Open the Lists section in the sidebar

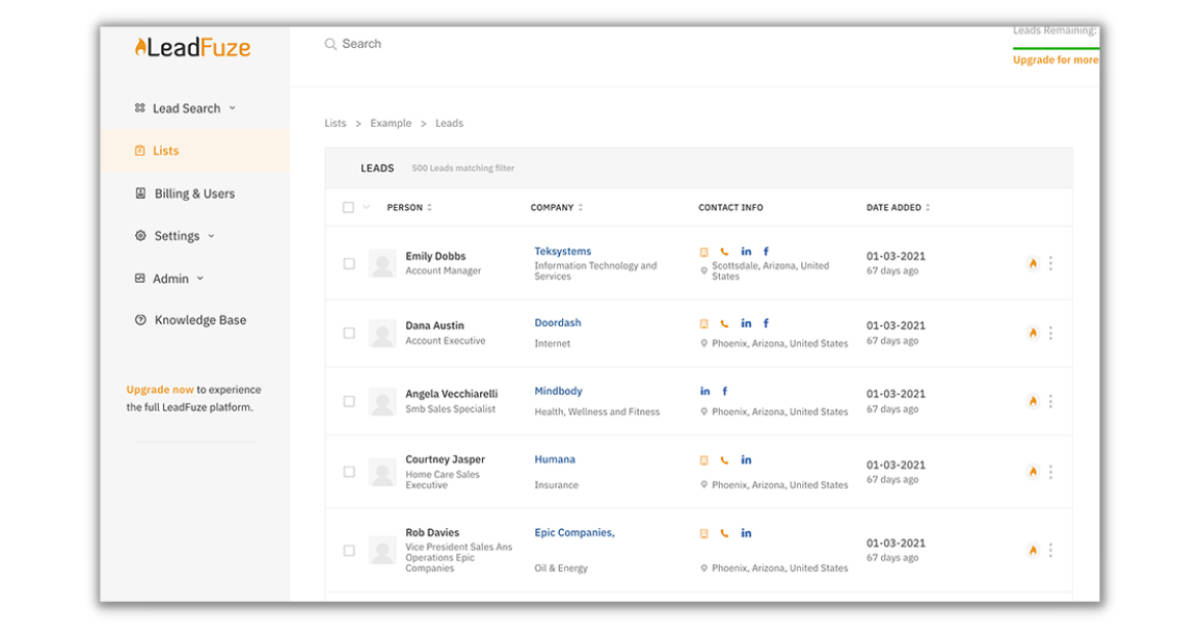[165, 150]
